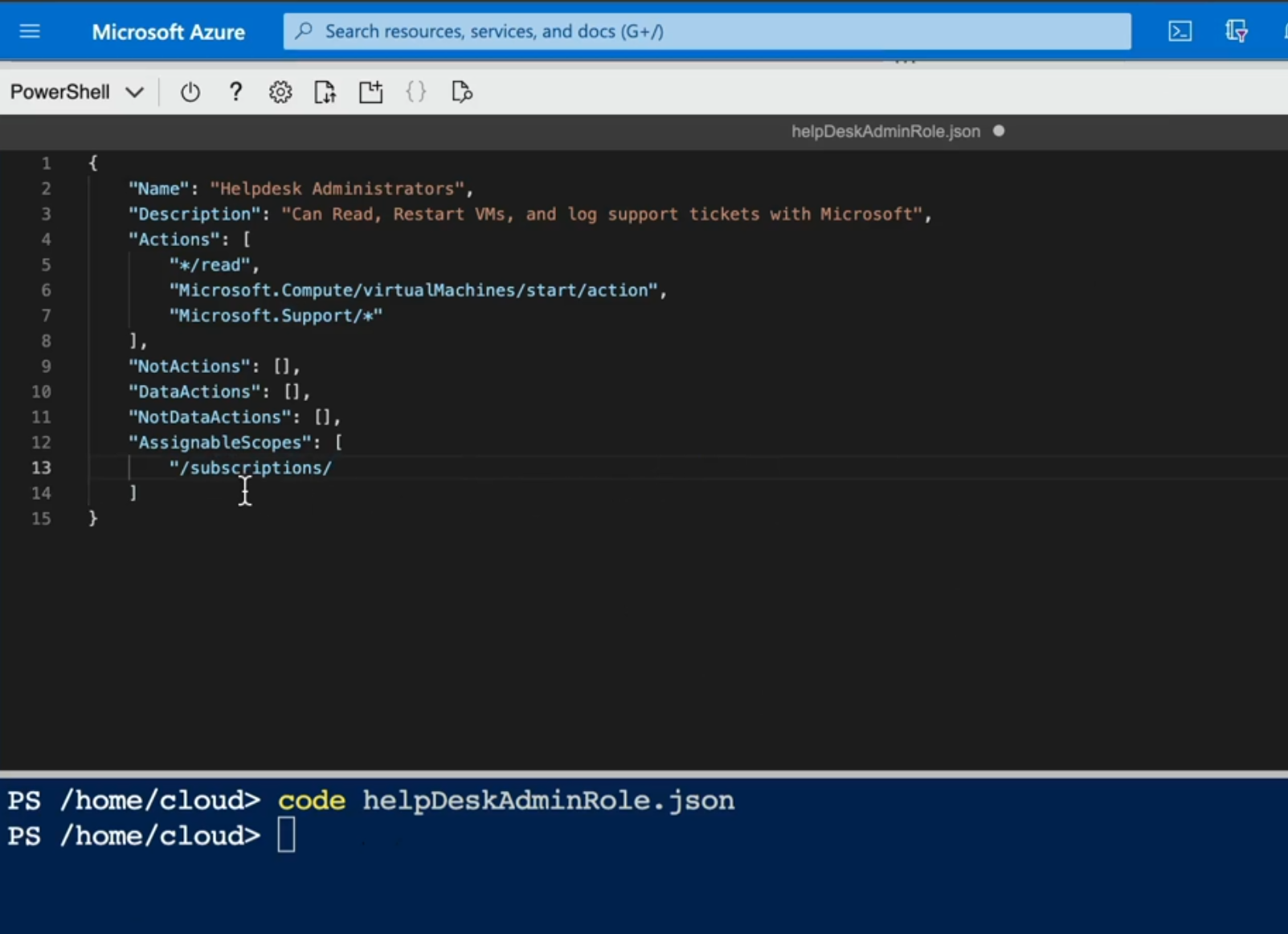Screen dimensions: 1288x934
Task: Click the Microsoft Azure home link
Action: 168,32
